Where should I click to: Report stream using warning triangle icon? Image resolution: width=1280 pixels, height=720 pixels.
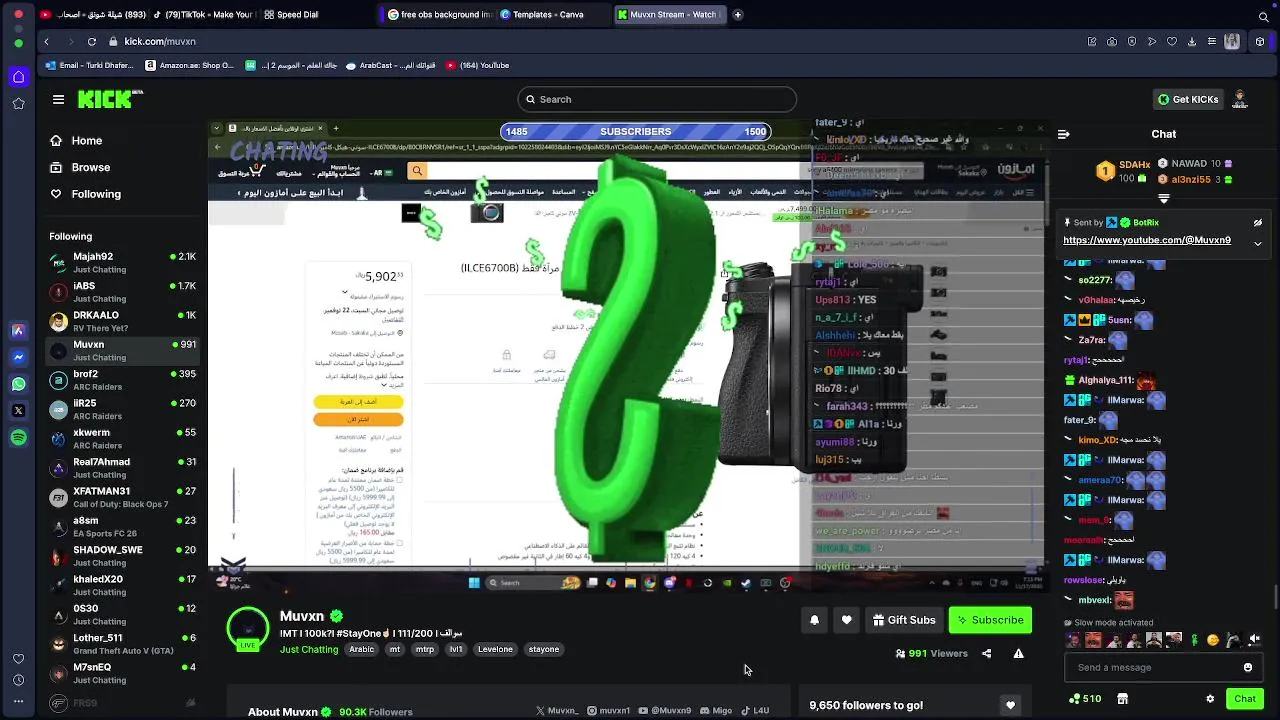[x=1018, y=653]
